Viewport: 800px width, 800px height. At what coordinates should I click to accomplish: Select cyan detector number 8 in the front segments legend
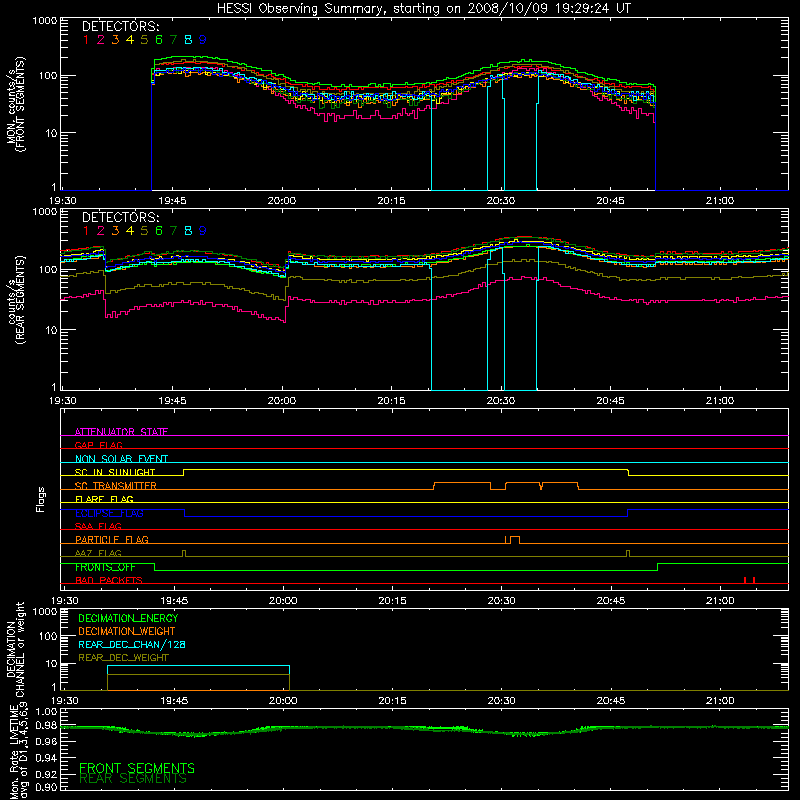[188, 40]
